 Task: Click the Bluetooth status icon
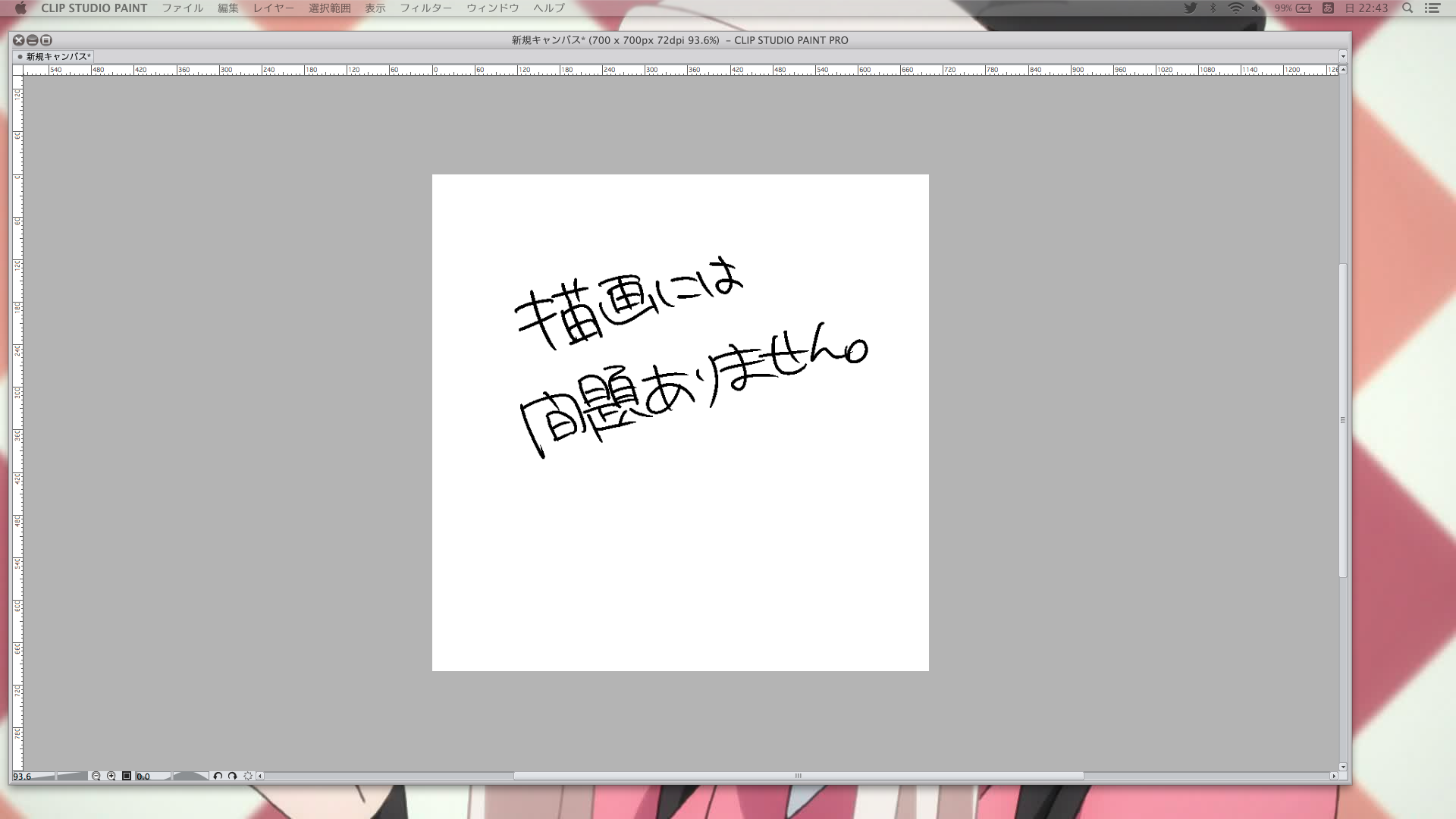click(x=1213, y=8)
